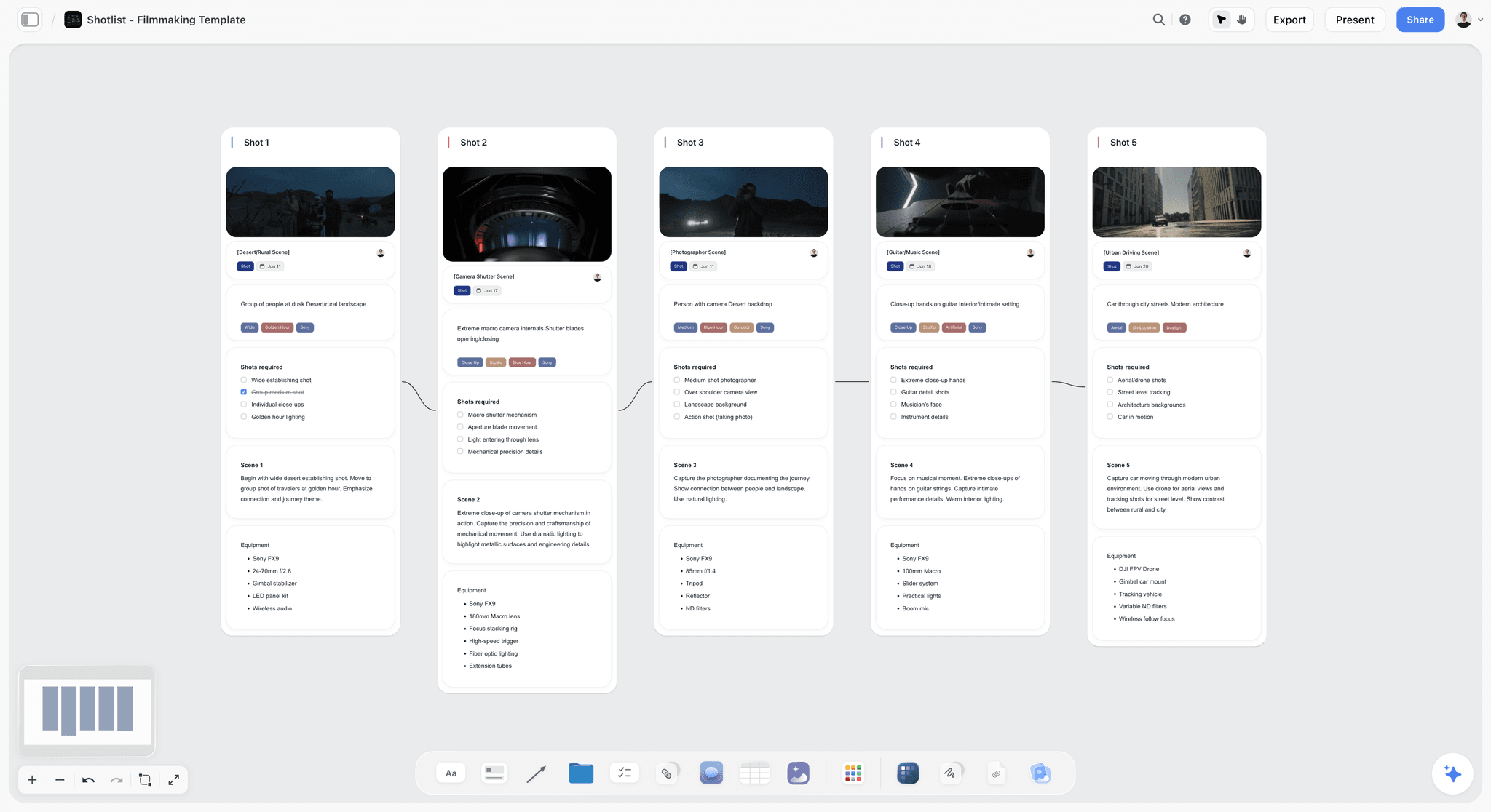Viewport: 1491px width, 812px height.
Task: Click the blue Share button
Action: (1420, 20)
